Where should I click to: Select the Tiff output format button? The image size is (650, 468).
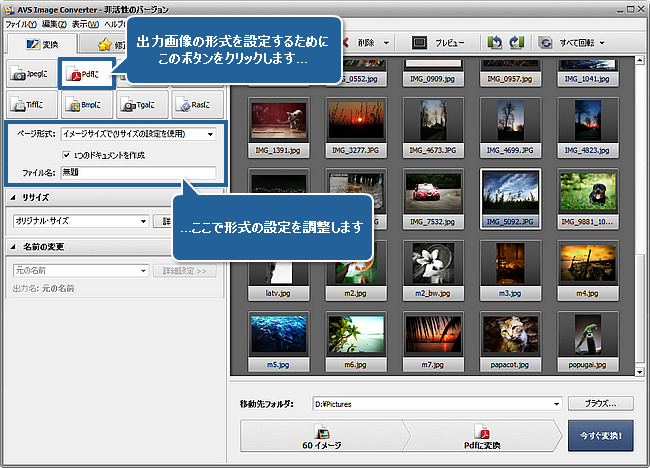(31, 103)
